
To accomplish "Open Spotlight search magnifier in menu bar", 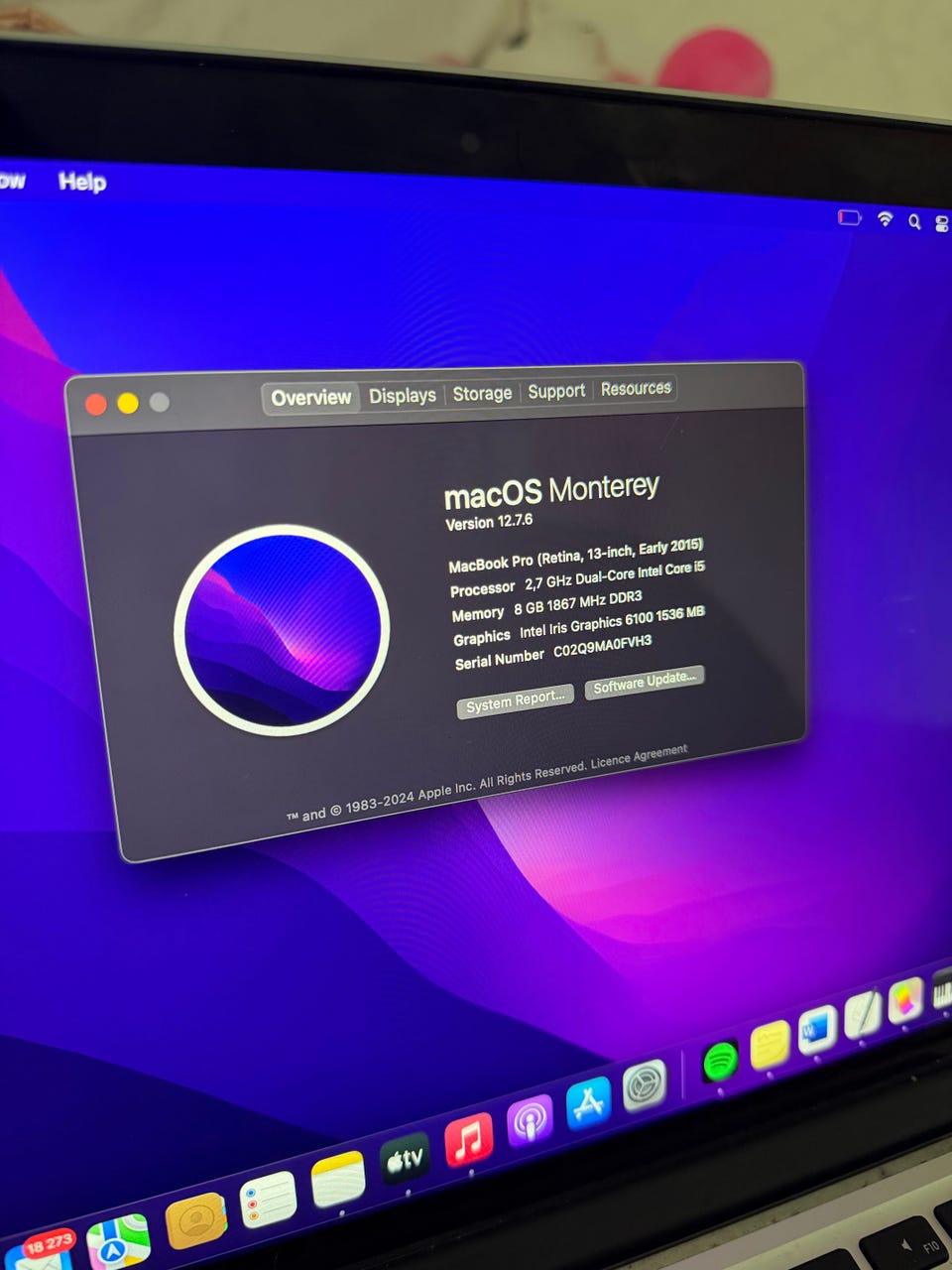I will pos(914,222).
